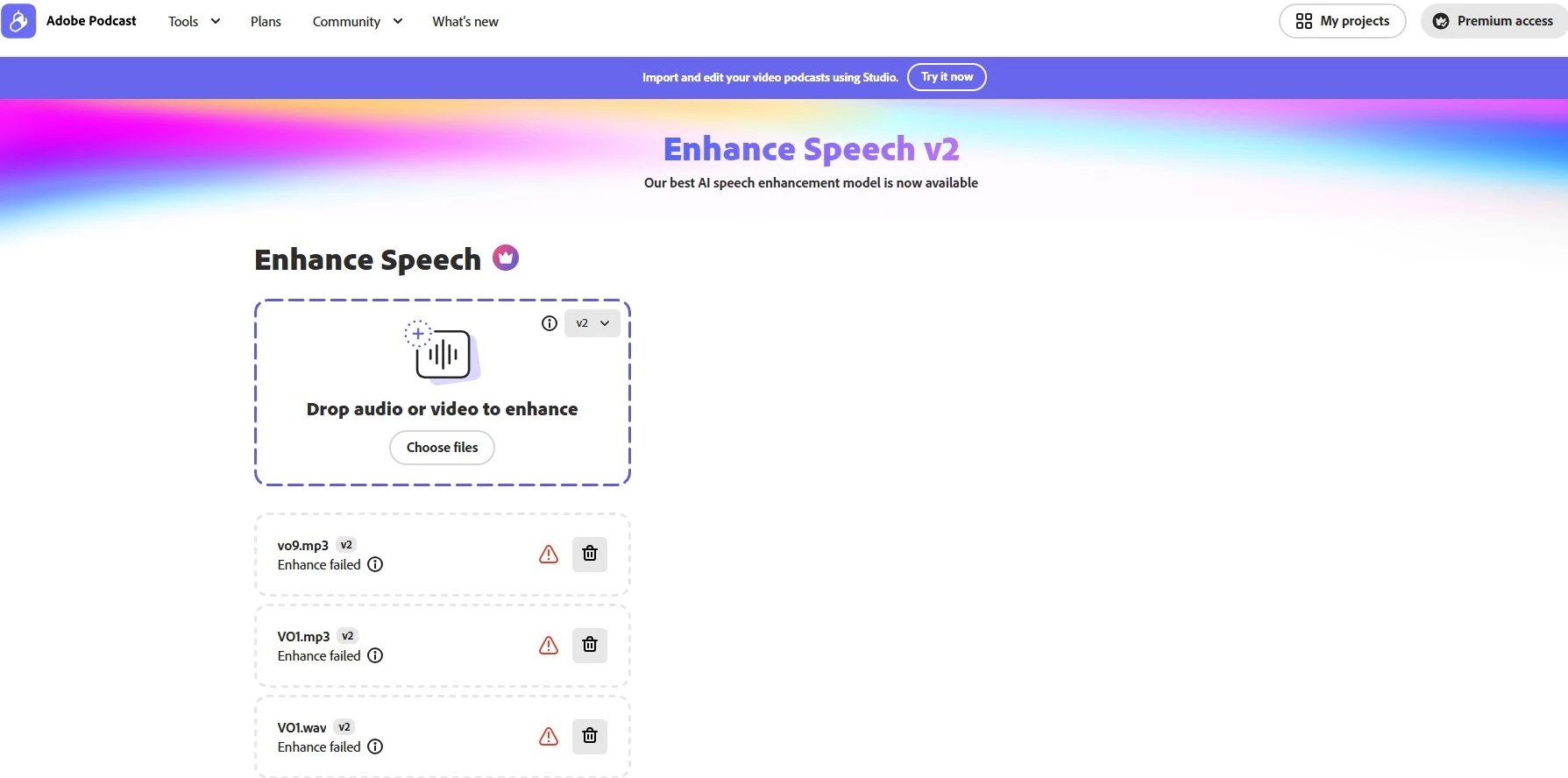
Task: Show failure info for VO1.wav
Action: [x=375, y=746]
